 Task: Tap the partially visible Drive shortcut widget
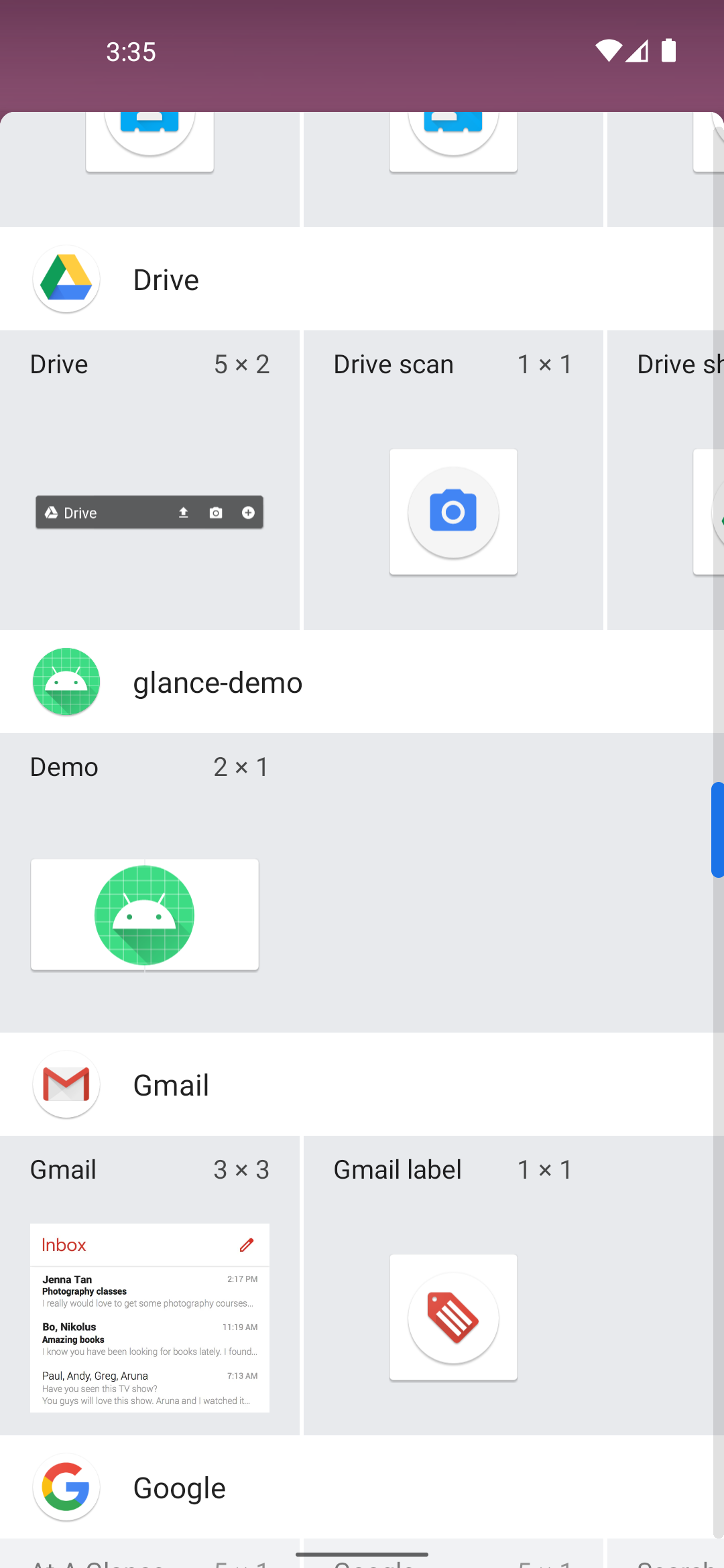pos(666,480)
